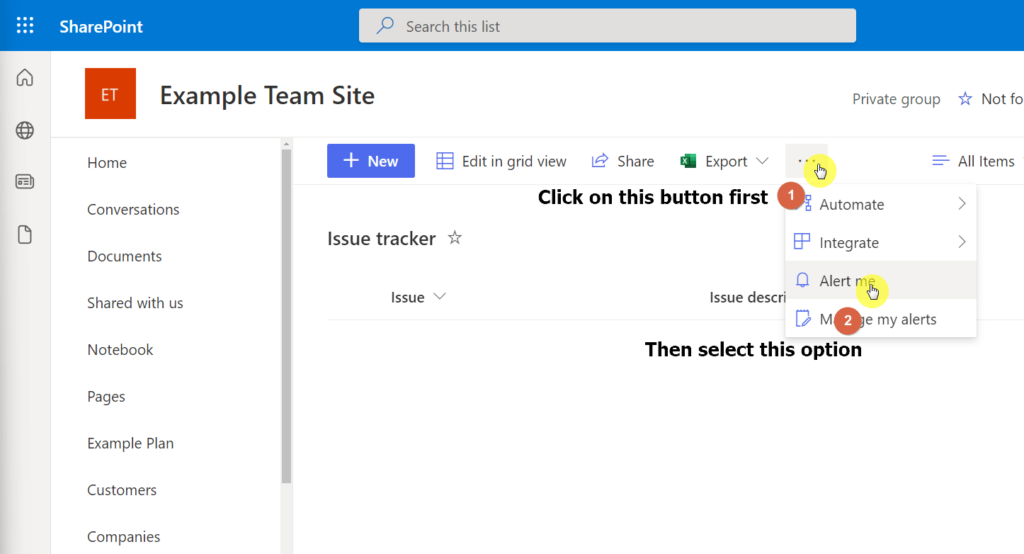Open the SharePoint app launcher grid
1024x554 pixels.
click(x=25, y=25)
